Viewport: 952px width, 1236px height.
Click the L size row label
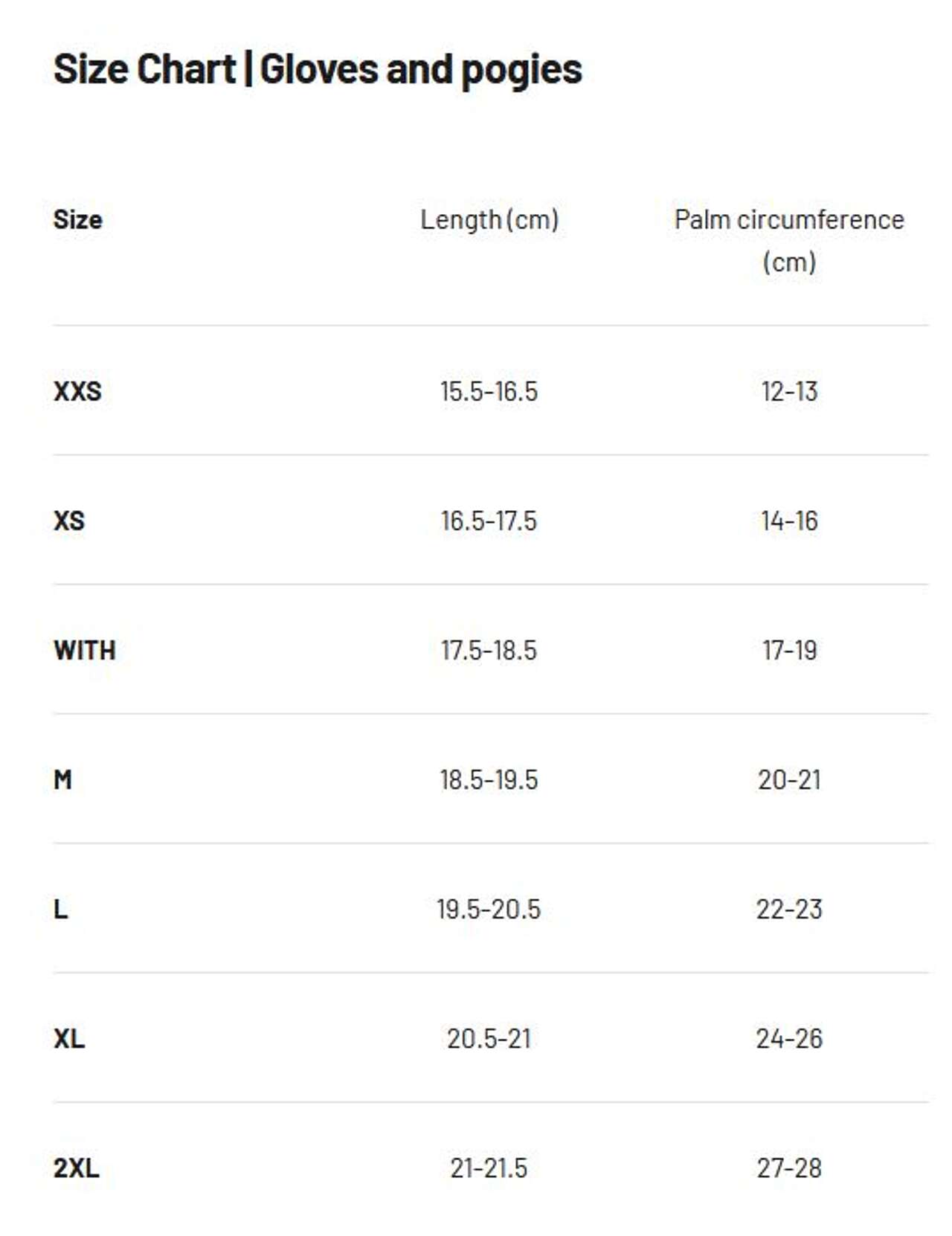(61, 910)
